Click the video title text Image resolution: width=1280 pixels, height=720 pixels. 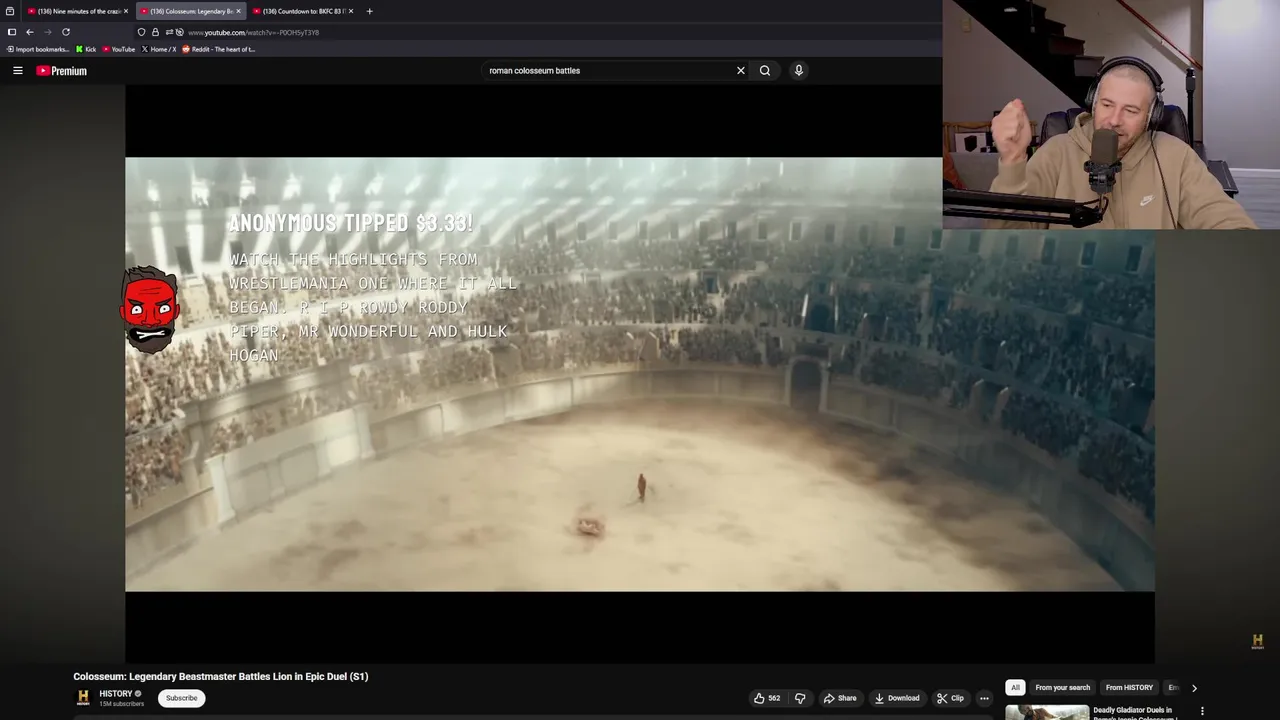click(221, 677)
